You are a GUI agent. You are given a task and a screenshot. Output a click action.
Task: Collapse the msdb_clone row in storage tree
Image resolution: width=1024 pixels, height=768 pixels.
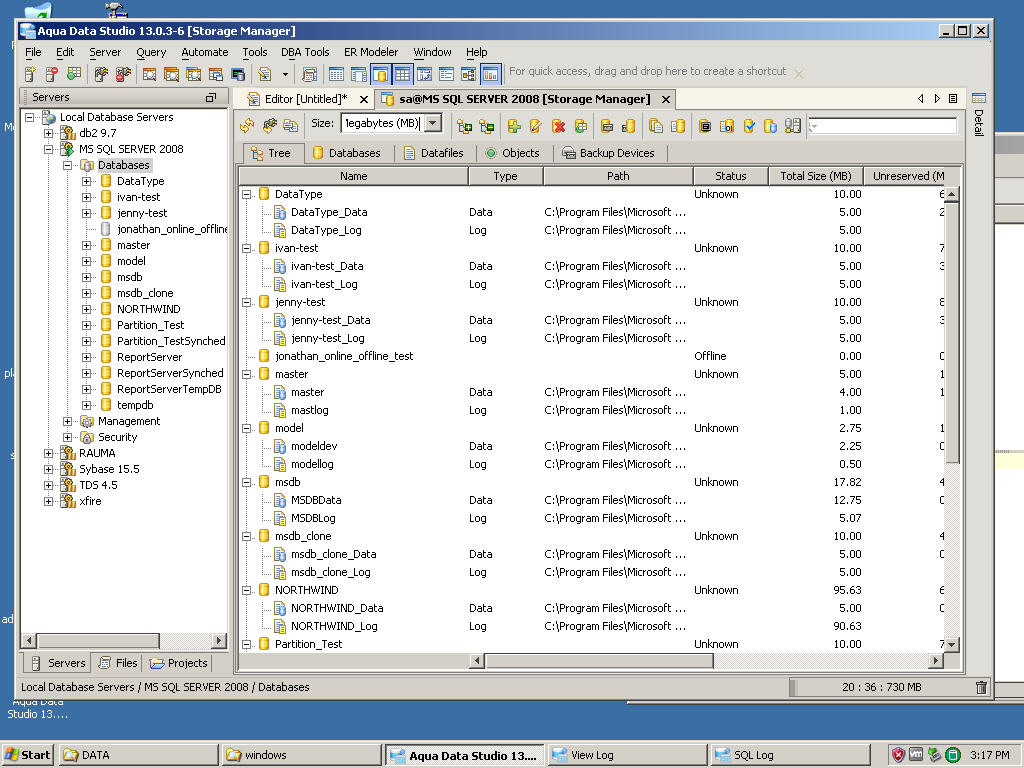point(247,536)
